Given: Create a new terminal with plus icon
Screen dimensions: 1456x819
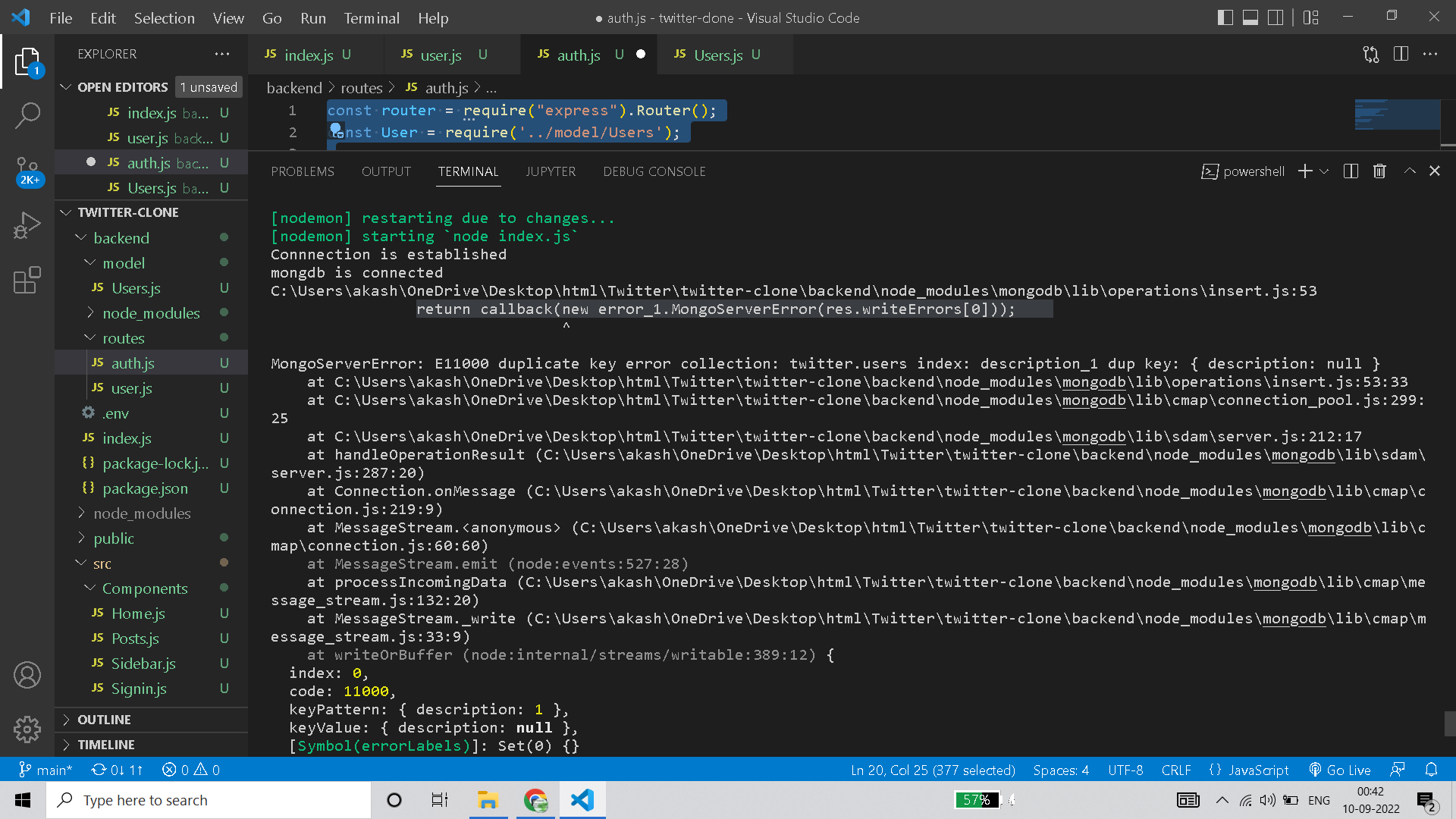Looking at the screenshot, I should point(1305,171).
